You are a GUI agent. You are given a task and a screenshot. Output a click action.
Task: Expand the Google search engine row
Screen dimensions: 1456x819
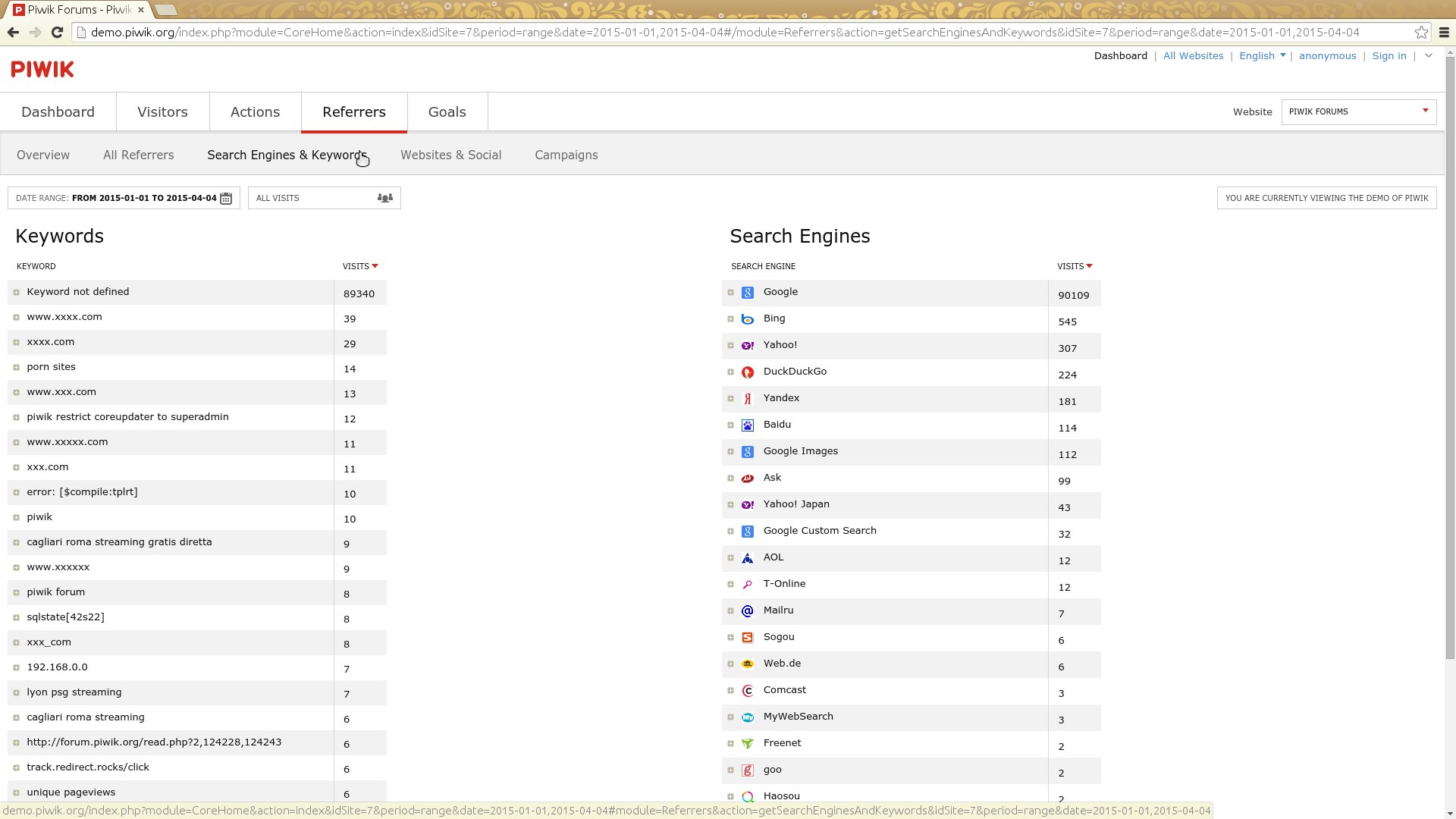coord(730,293)
